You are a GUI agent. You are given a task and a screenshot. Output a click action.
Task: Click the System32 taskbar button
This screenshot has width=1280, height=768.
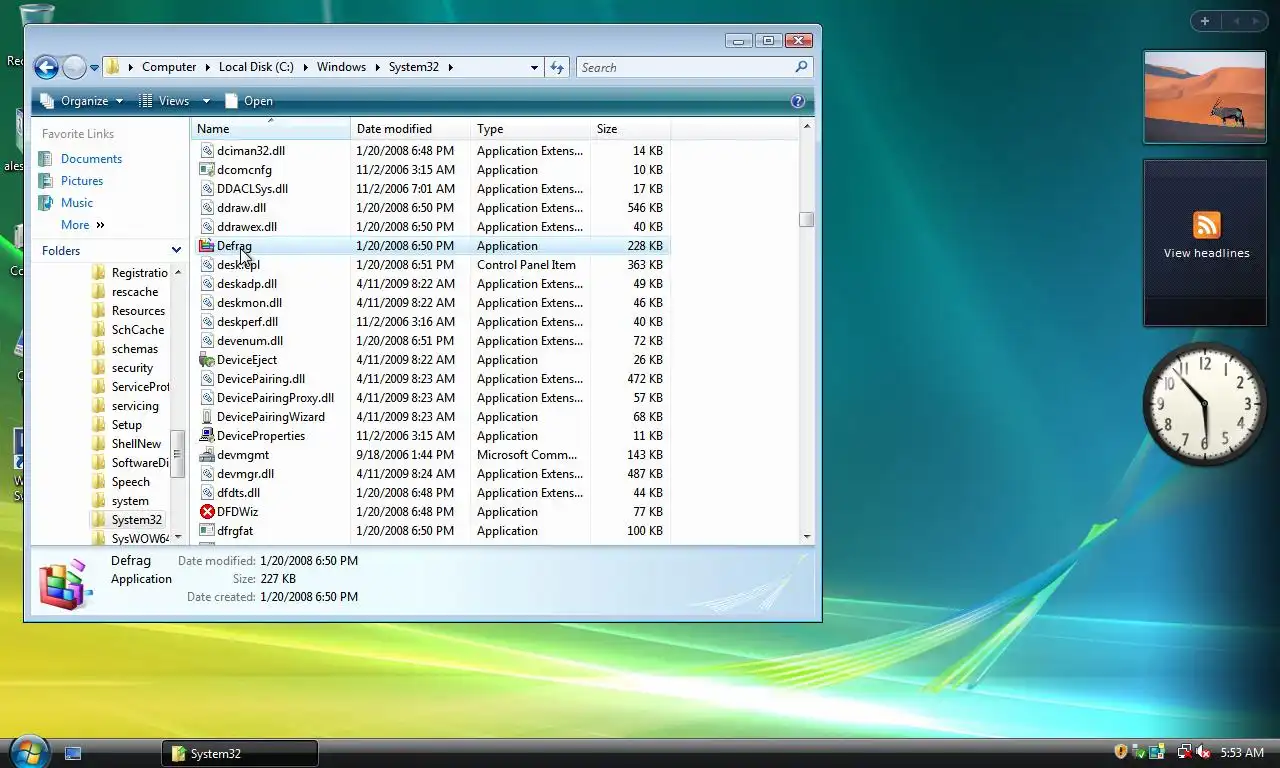coord(240,753)
